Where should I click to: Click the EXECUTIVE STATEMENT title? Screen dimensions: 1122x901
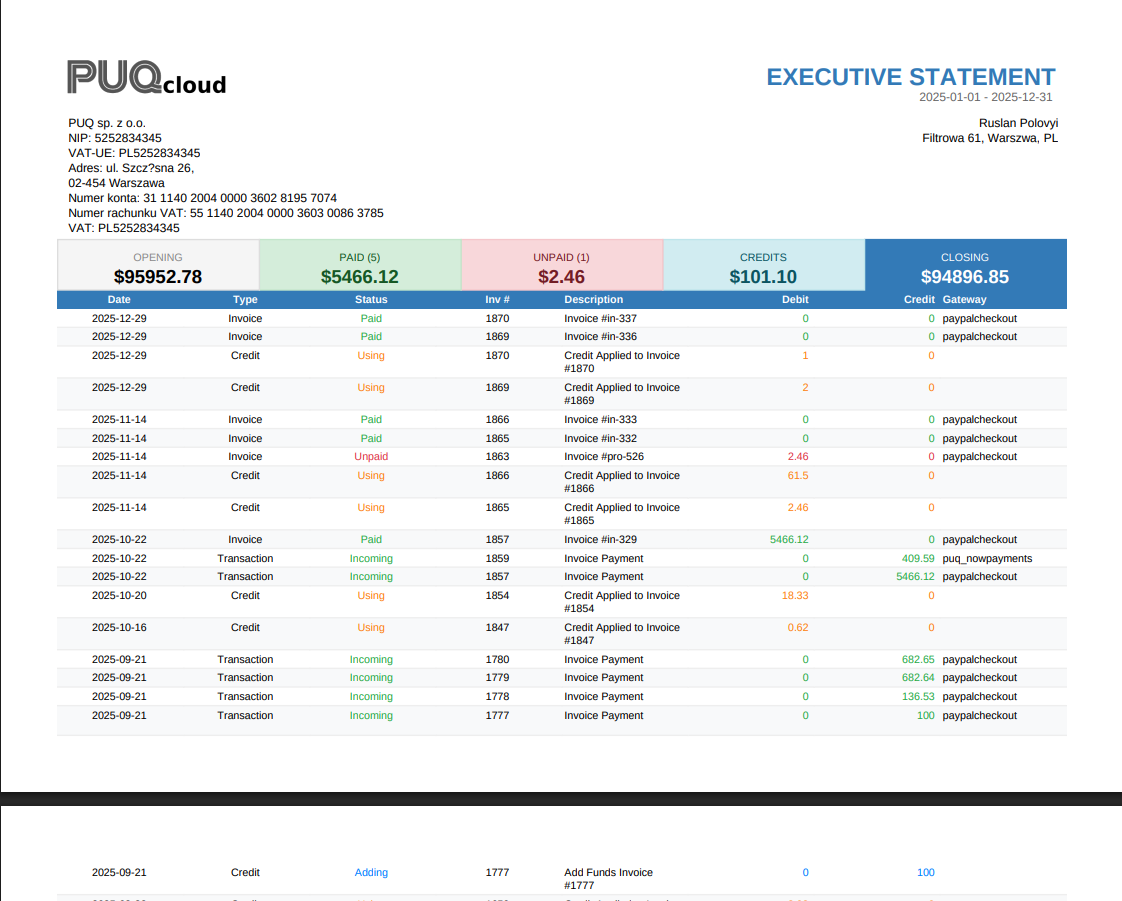(910, 77)
